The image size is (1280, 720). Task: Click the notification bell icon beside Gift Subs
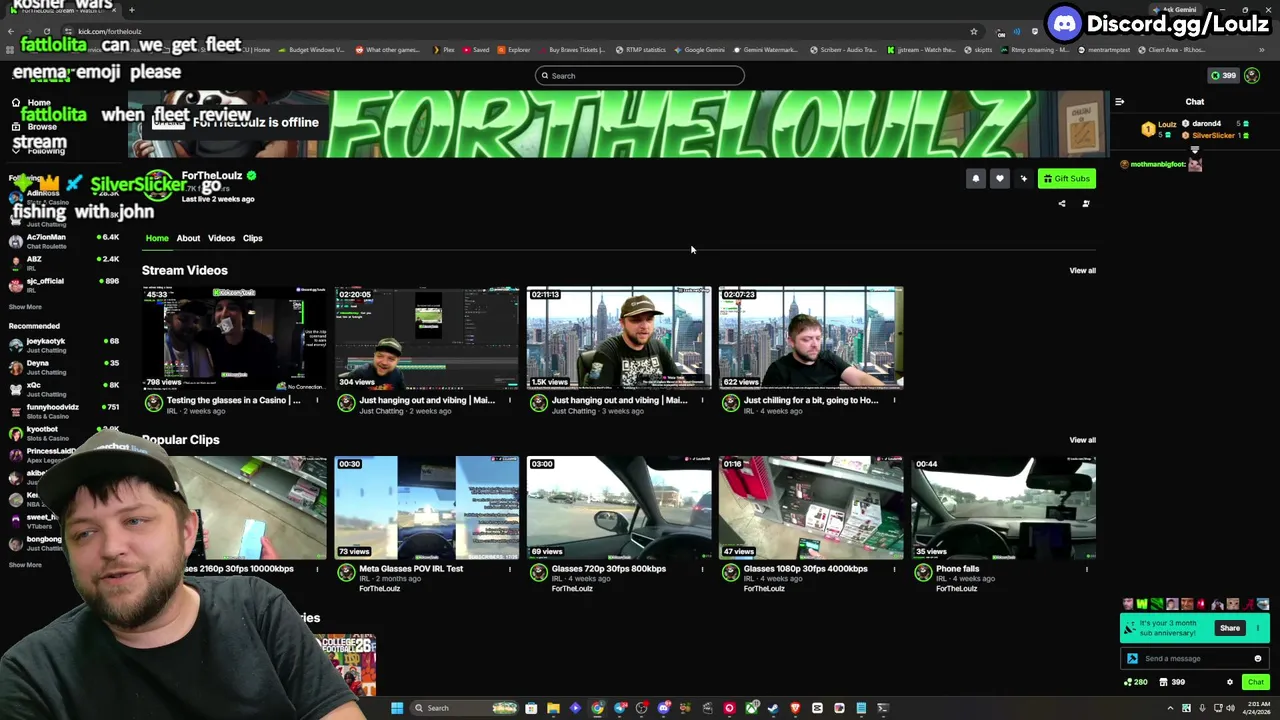point(976,179)
